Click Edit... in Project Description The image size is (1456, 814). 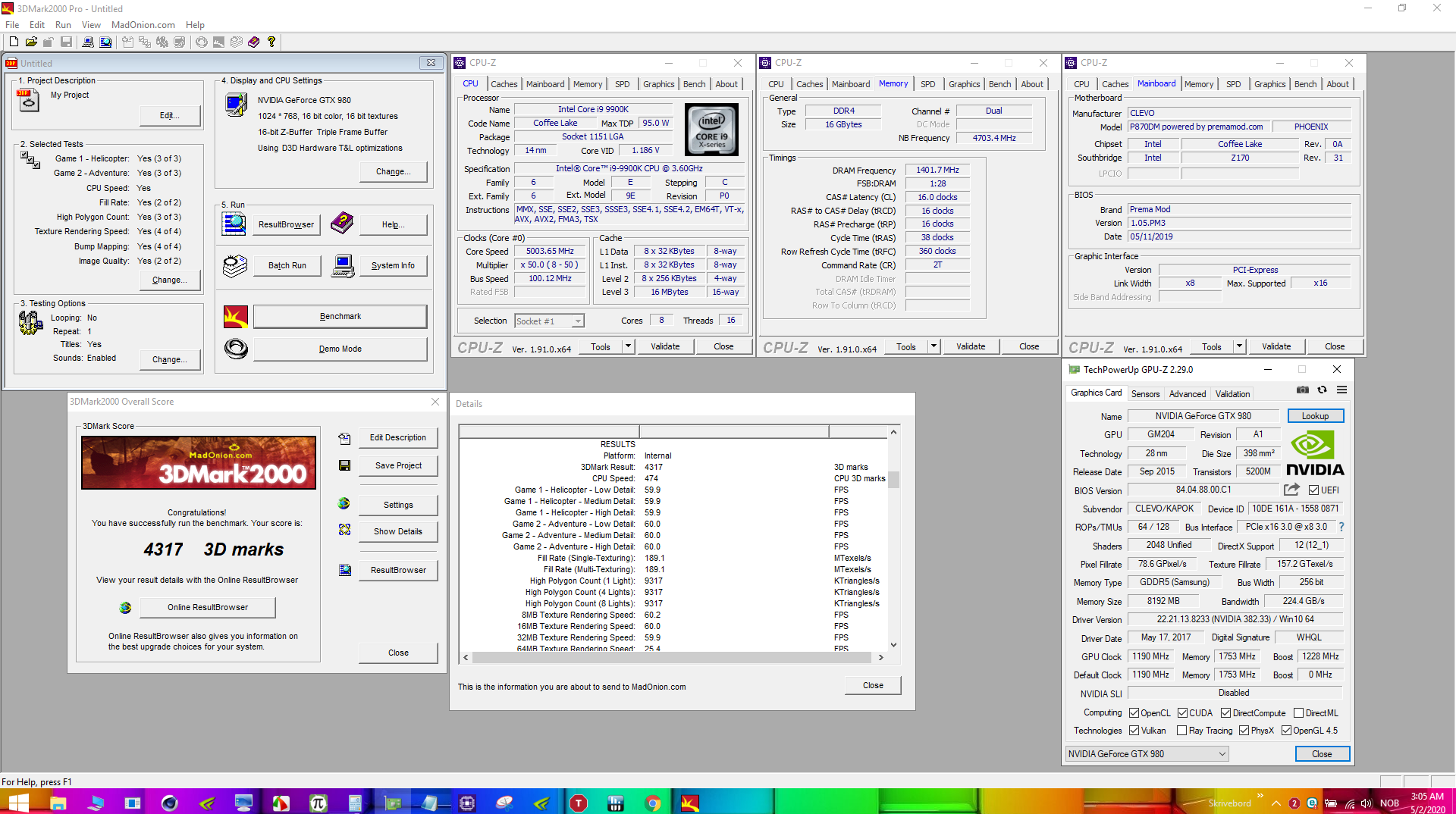point(170,115)
